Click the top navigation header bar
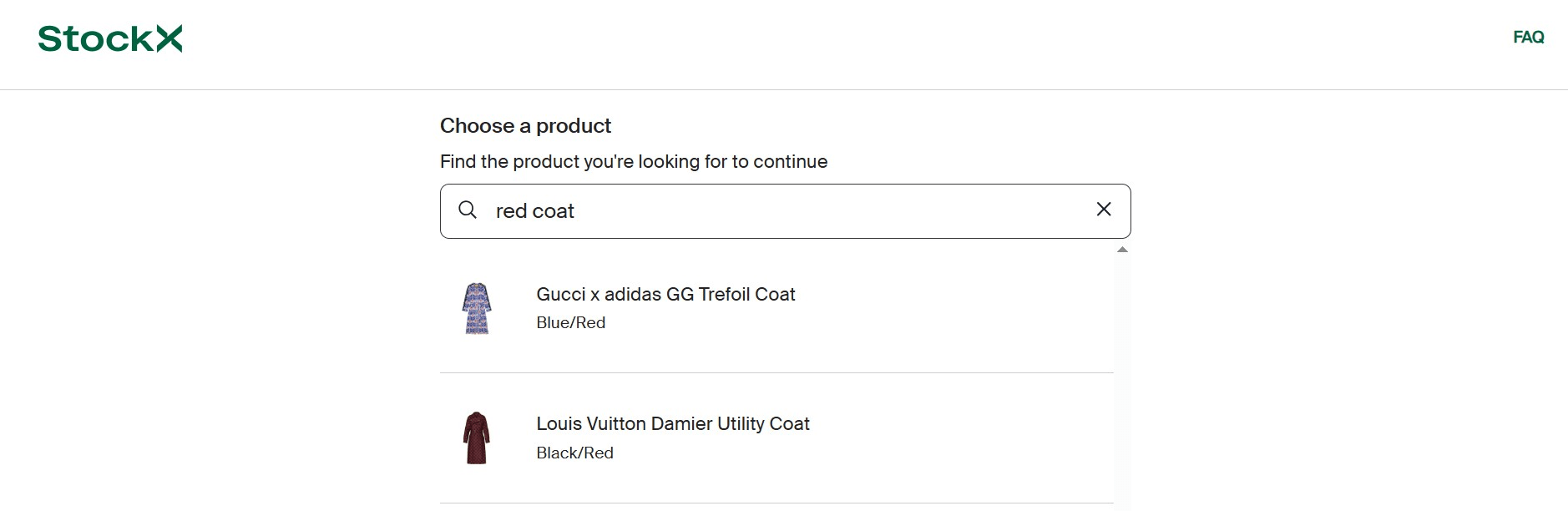The width and height of the screenshot is (1568, 511). coord(784,43)
